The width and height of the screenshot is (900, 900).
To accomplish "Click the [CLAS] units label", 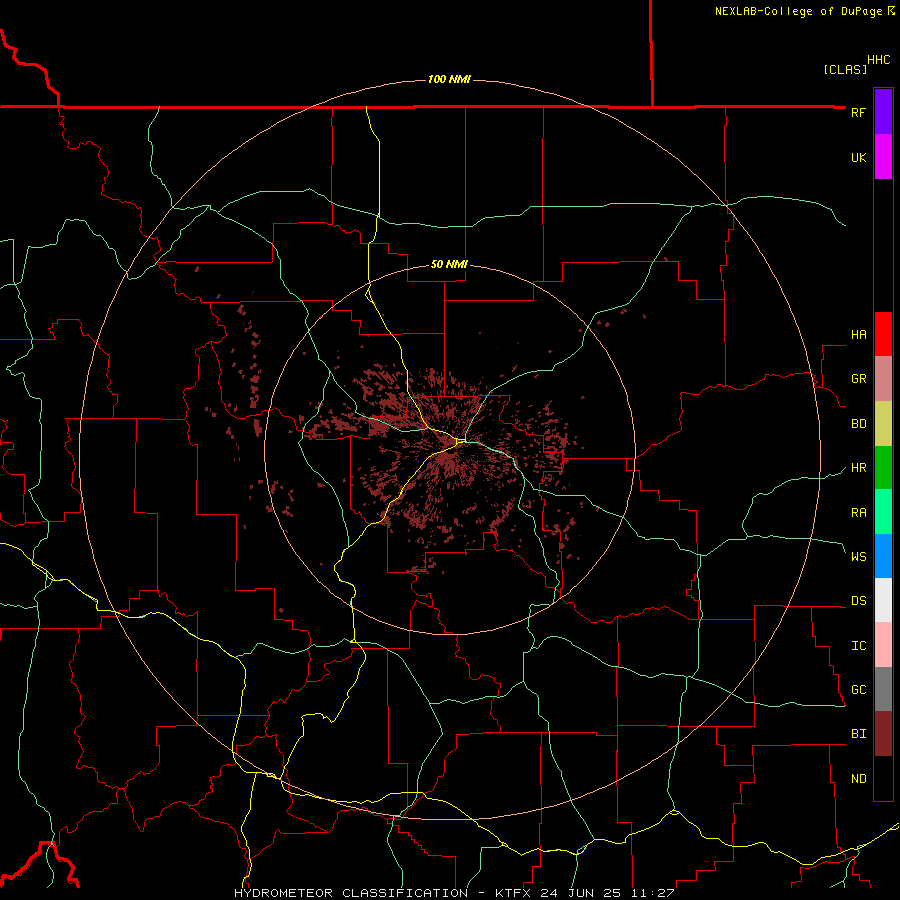I will point(845,69).
